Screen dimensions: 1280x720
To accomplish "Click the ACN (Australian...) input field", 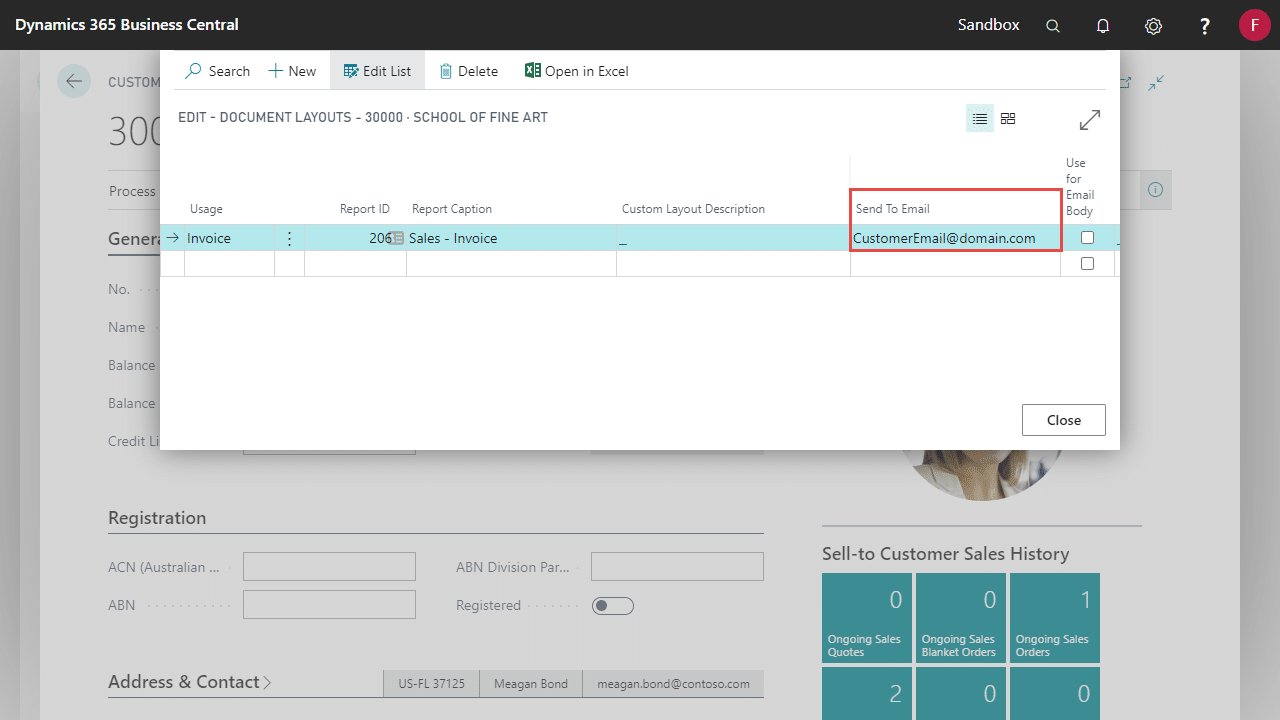I will click(x=329, y=567).
